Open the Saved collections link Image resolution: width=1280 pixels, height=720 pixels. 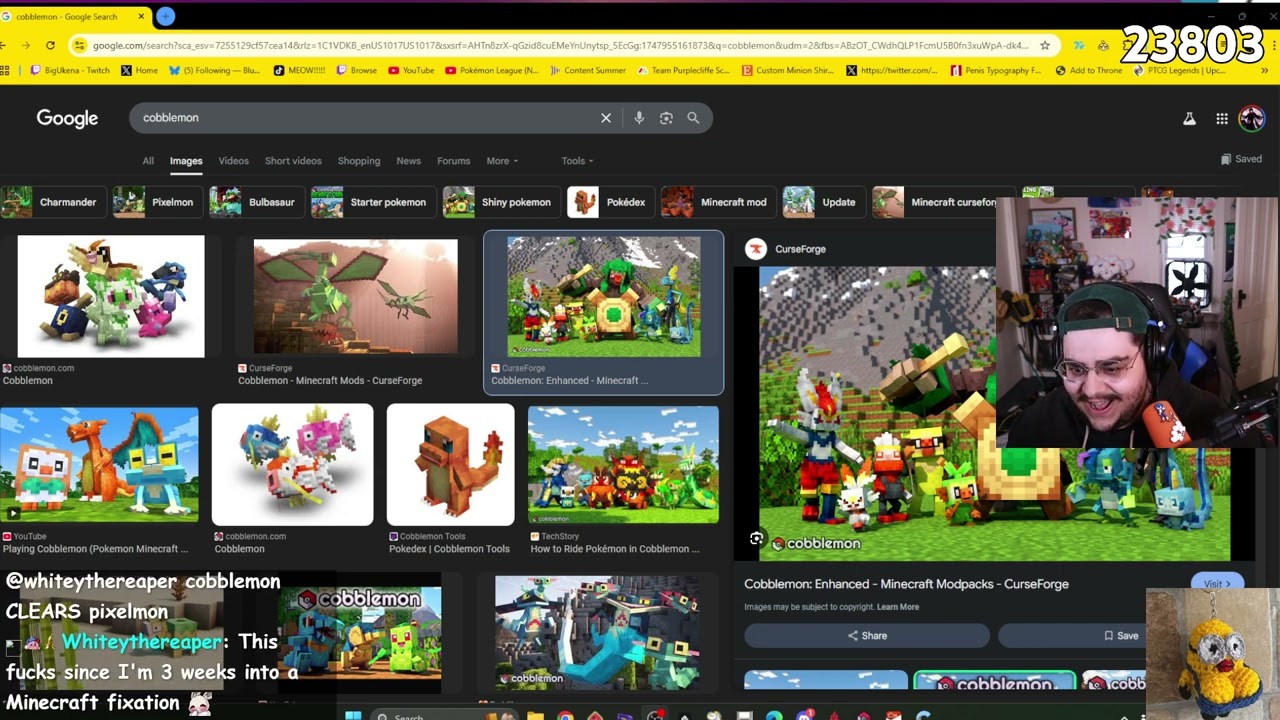pyautogui.click(x=1241, y=159)
